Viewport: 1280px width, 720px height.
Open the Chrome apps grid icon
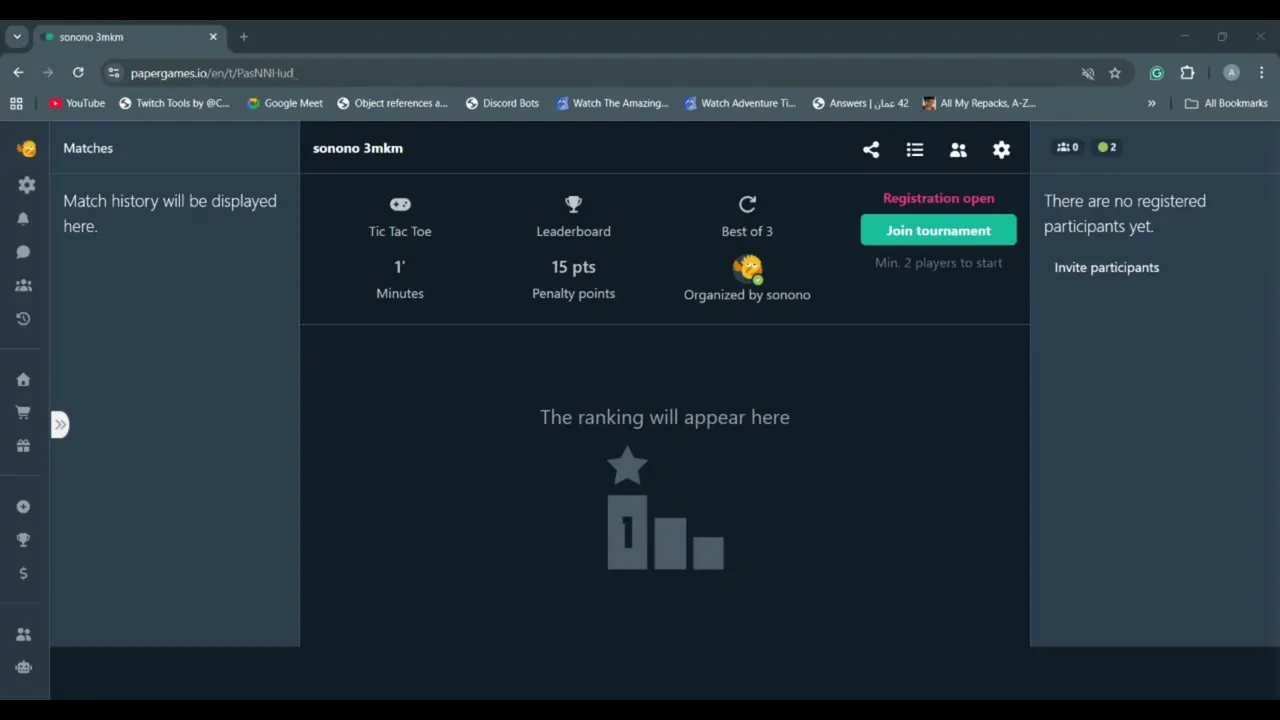(16, 103)
